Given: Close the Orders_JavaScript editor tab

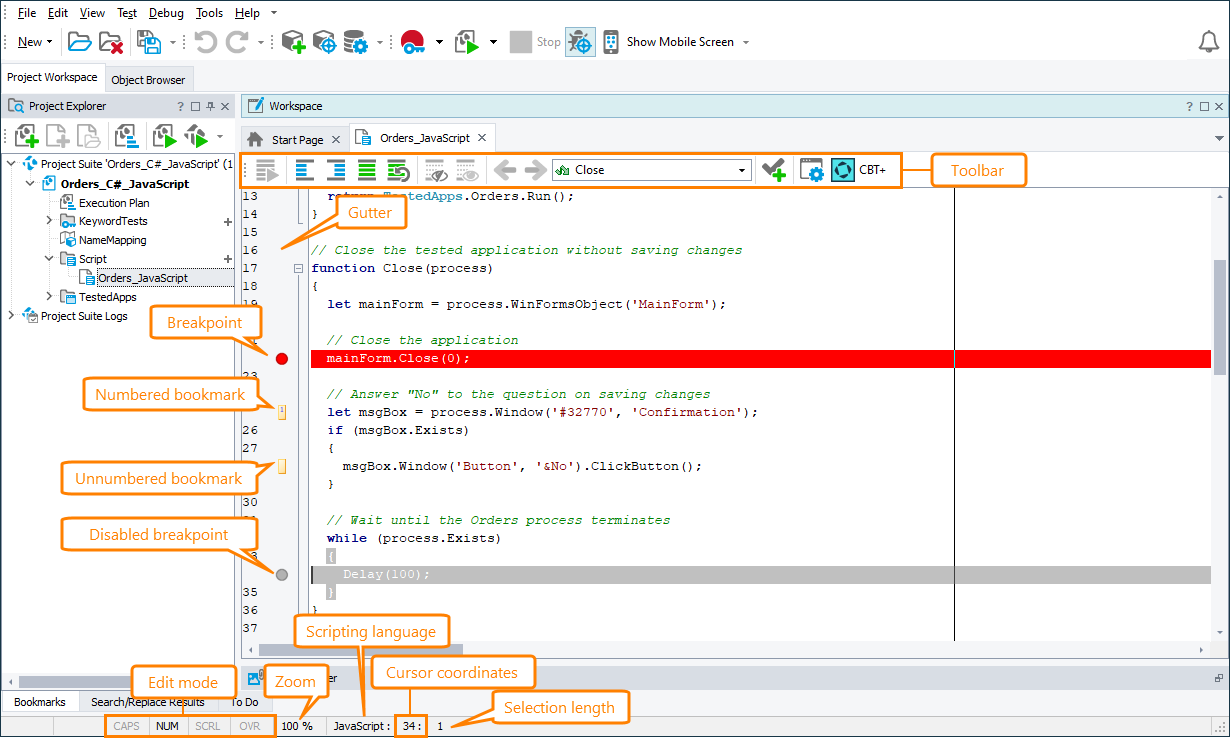Looking at the screenshot, I should [x=482, y=138].
